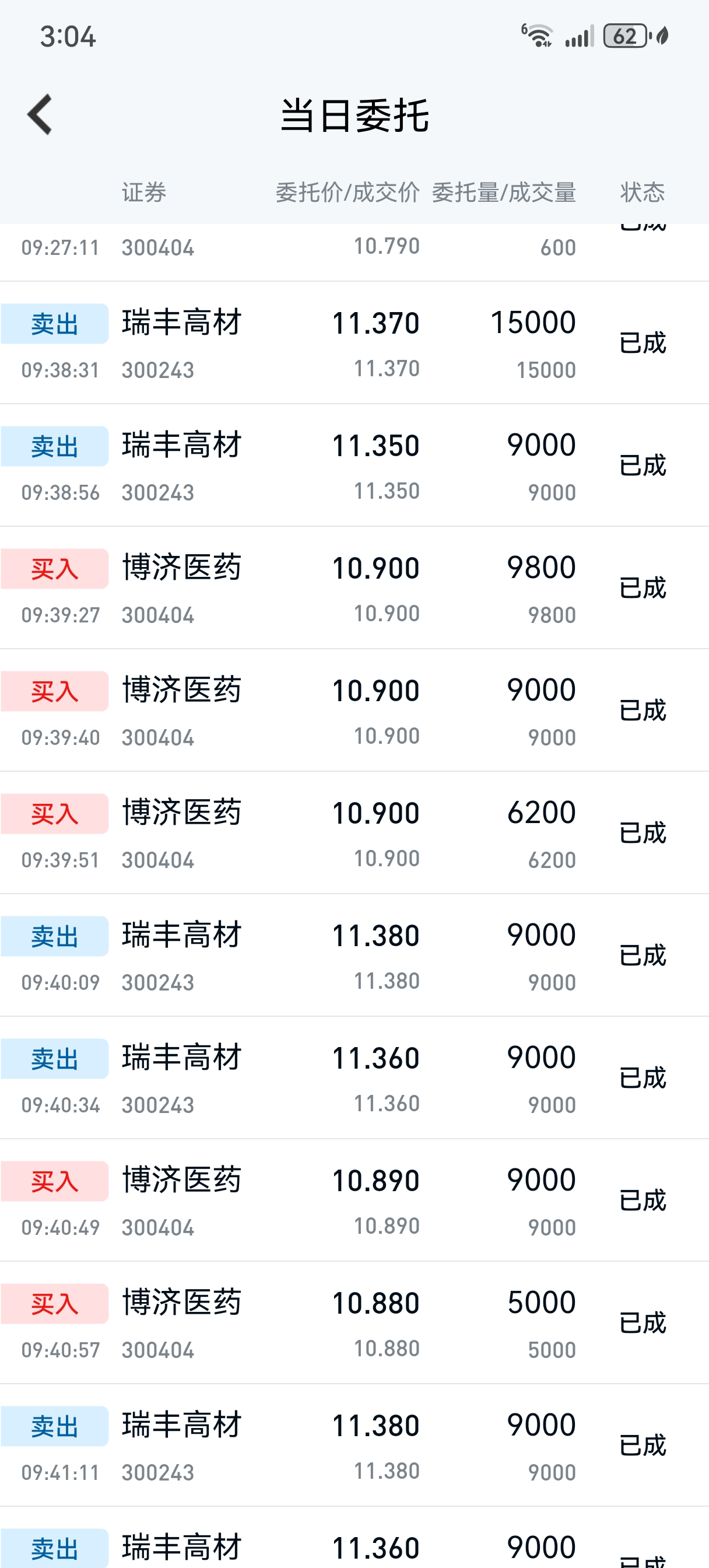This screenshot has width=709, height=1568.
Task: Tap the 卖出 tag at 09:38:31
Action: click(55, 324)
